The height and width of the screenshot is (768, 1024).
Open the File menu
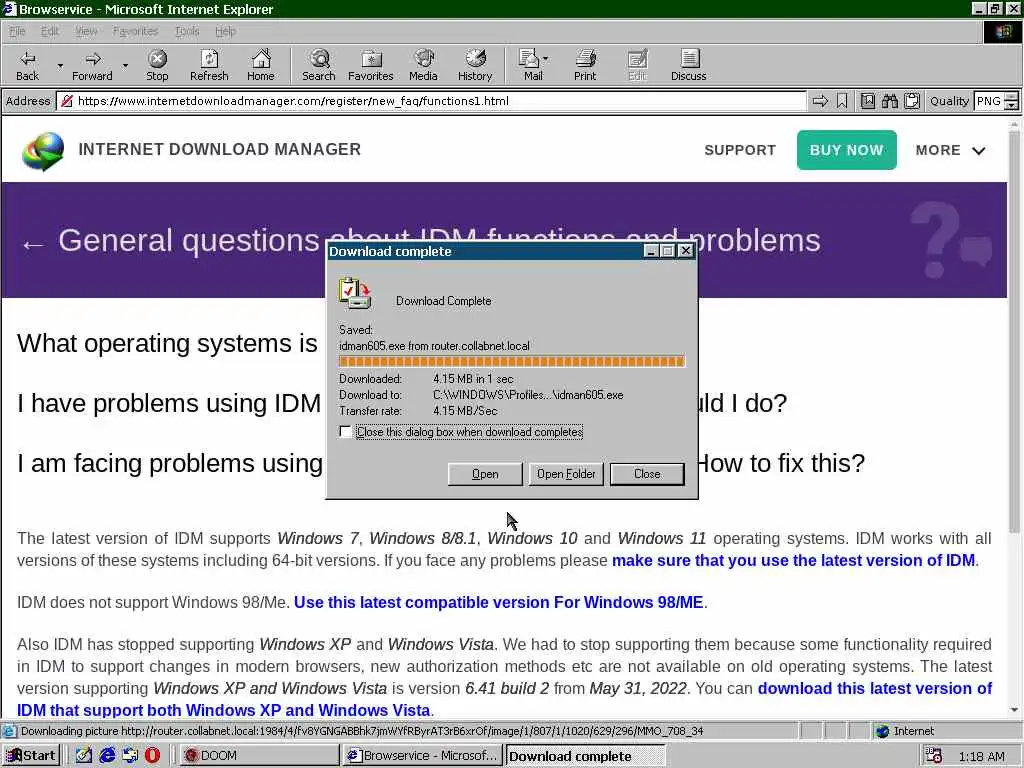pyautogui.click(x=17, y=31)
